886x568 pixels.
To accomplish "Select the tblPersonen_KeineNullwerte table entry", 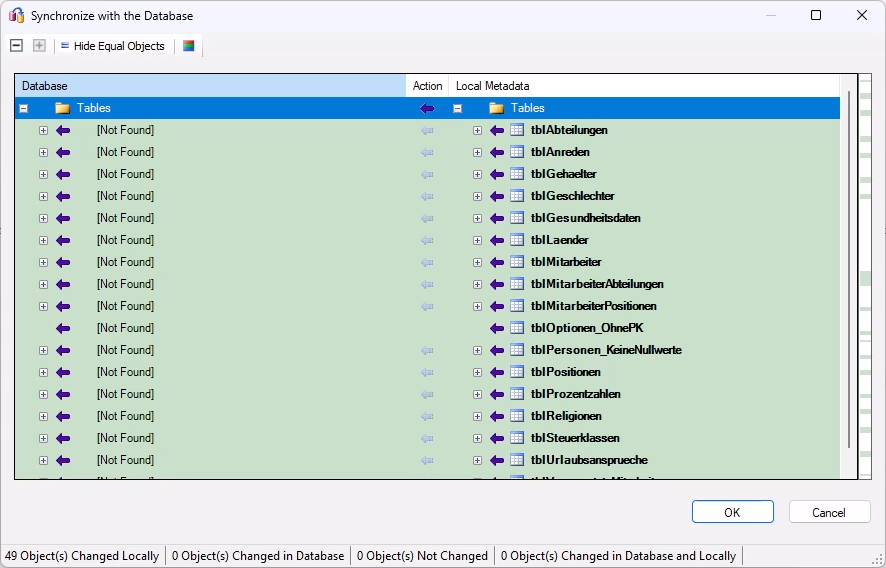I will click(x=606, y=350).
